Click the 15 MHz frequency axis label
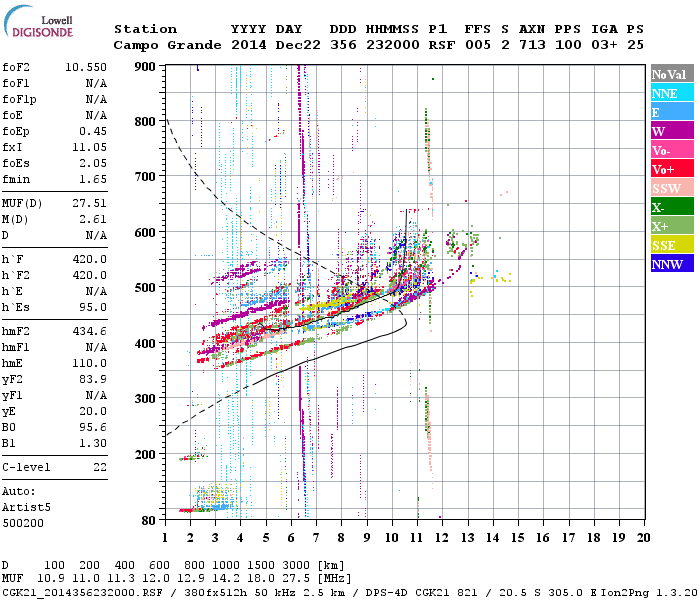700x600 pixels. tap(517, 538)
